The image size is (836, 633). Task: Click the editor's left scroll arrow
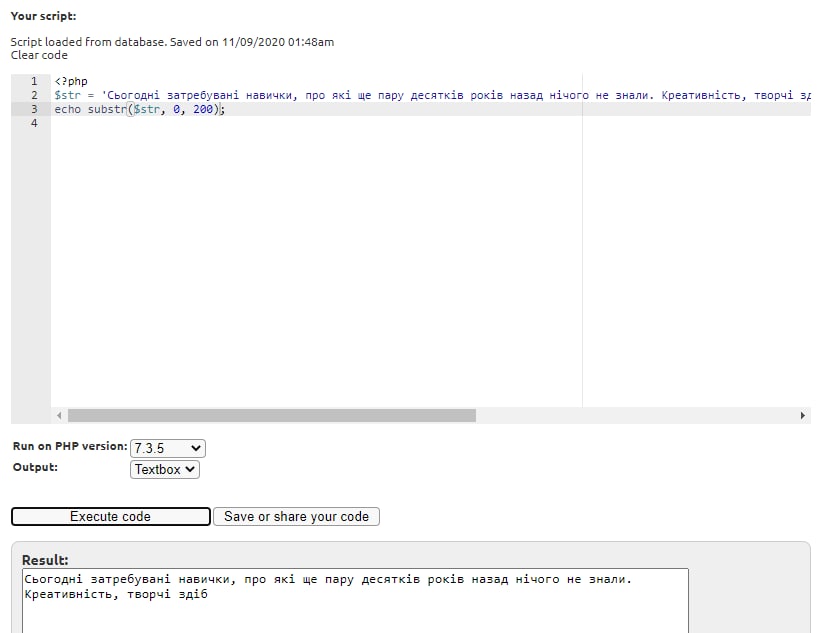pyautogui.click(x=59, y=415)
